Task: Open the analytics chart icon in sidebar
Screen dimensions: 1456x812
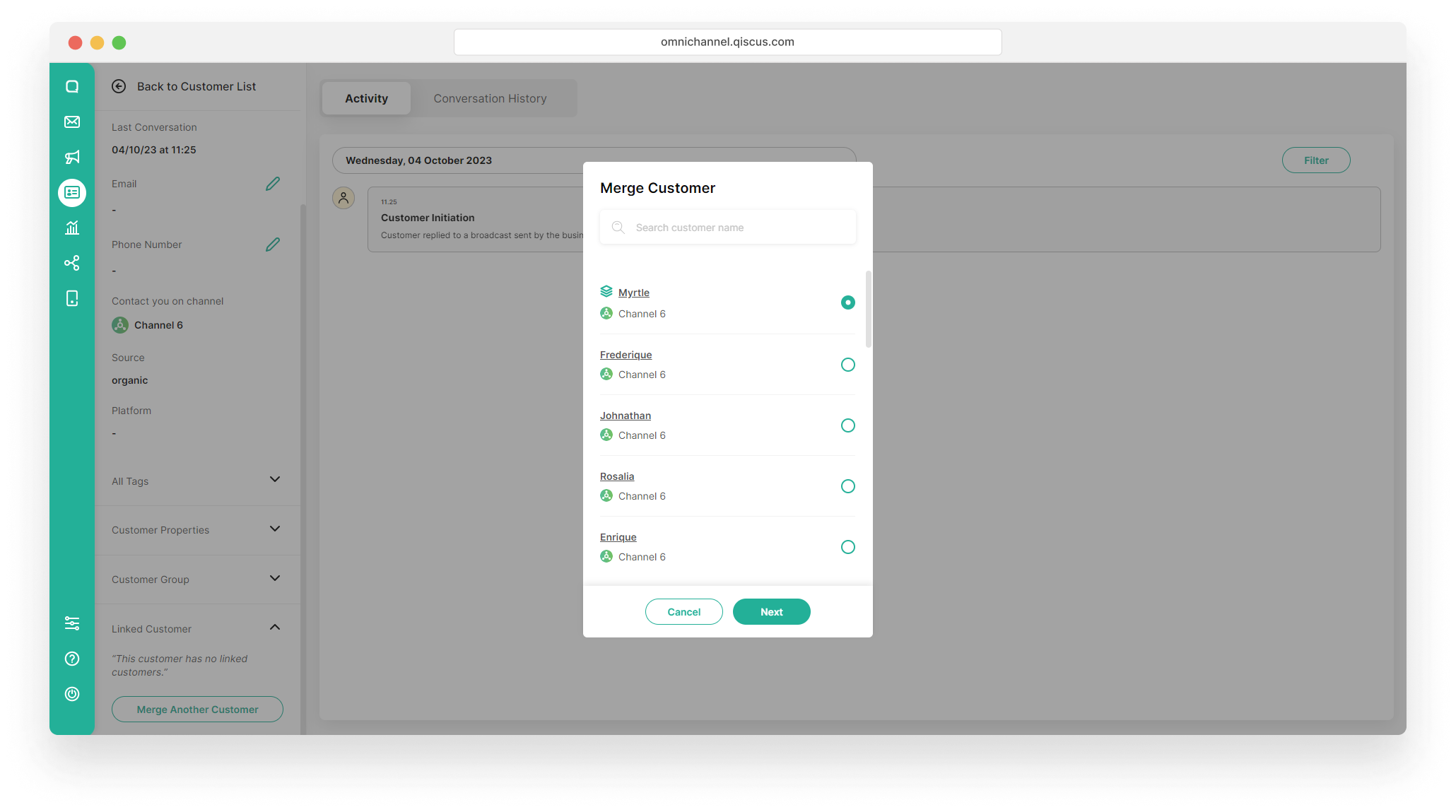Action: (x=72, y=228)
